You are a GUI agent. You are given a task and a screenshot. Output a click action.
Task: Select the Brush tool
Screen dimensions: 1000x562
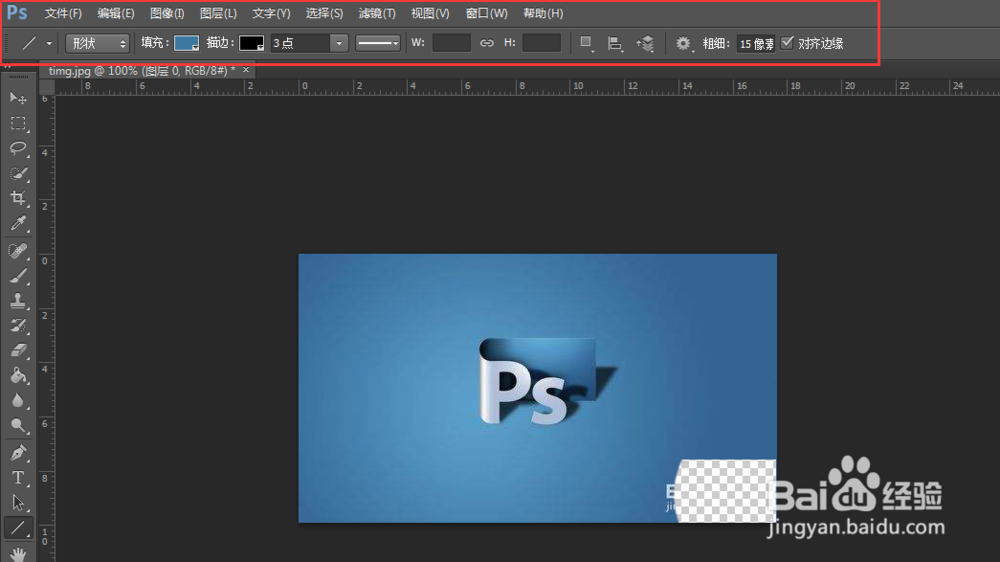tap(18, 276)
